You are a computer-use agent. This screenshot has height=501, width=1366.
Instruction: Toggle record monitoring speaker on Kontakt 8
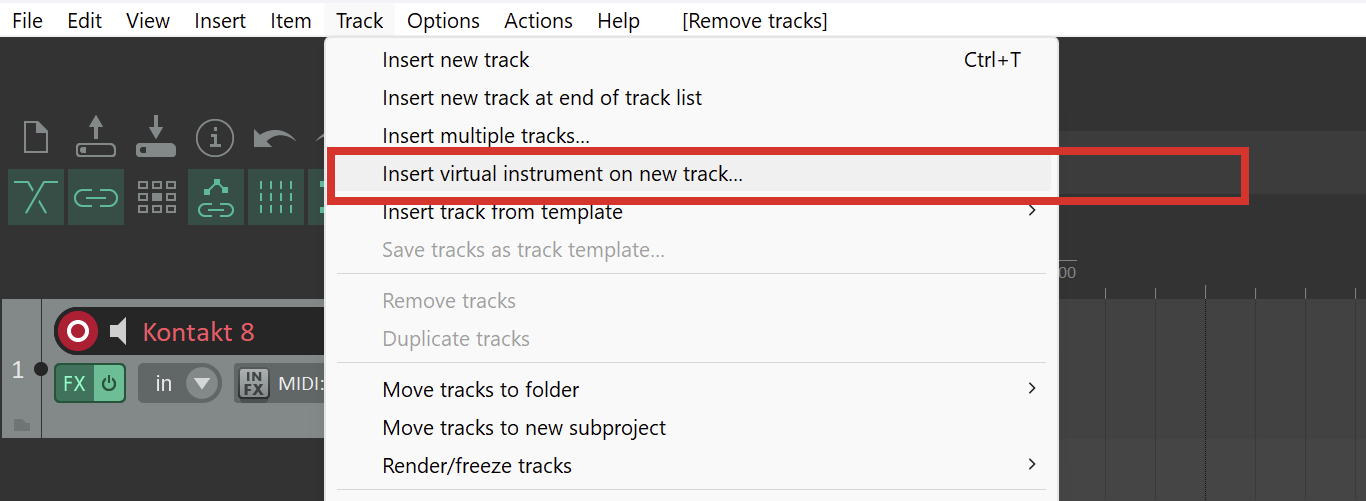point(119,331)
